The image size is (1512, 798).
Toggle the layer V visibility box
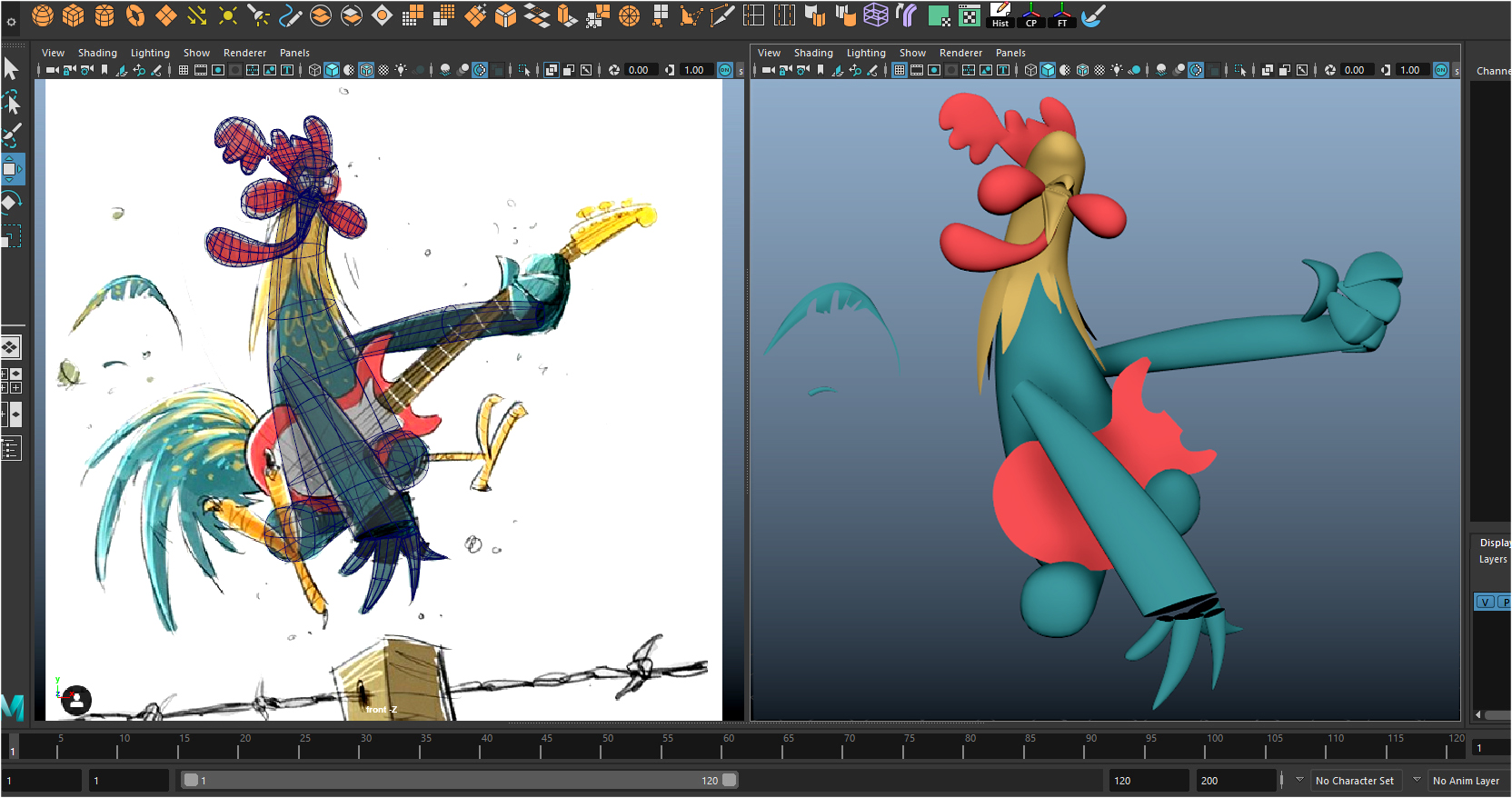(1485, 602)
